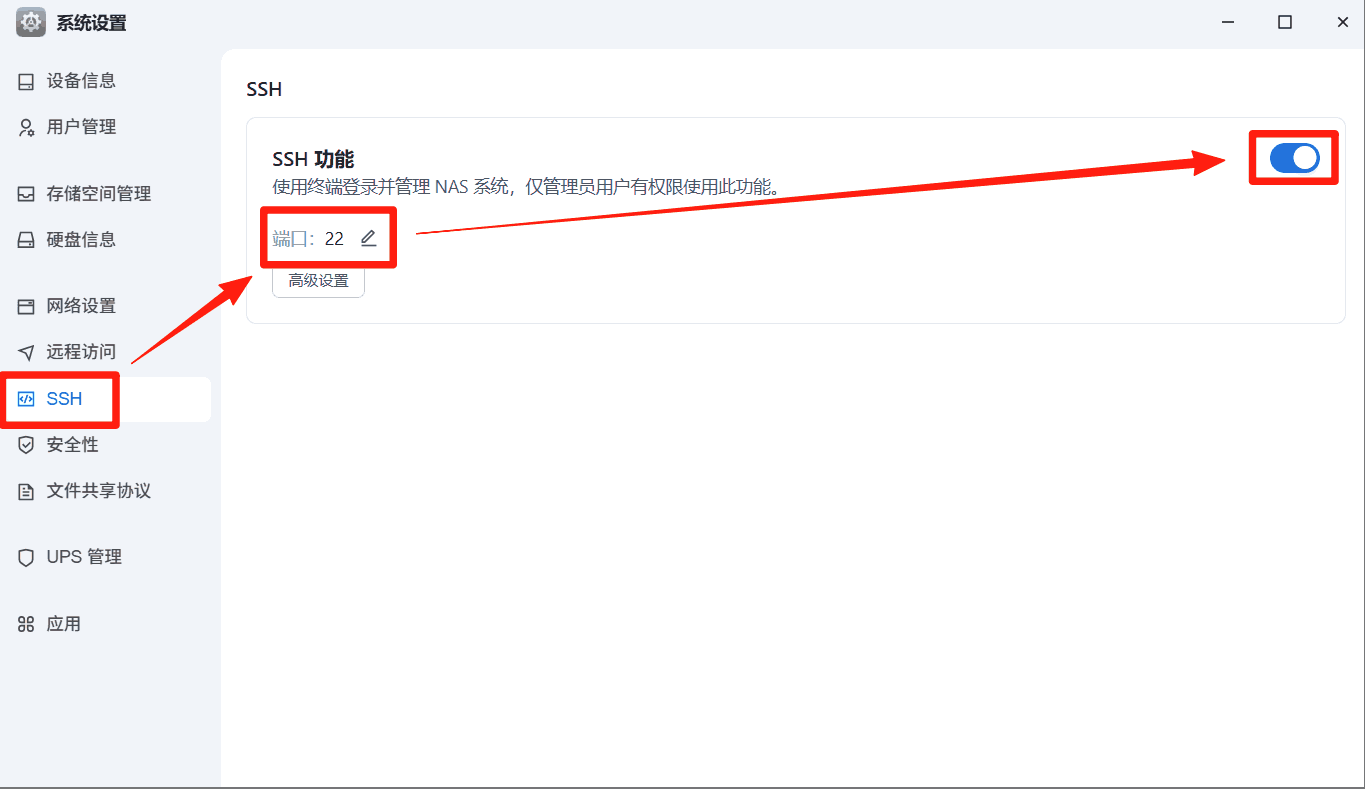Screen dimensions: 1365x789
Task: Open the 高级设置 advanced settings button
Action: [x=318, y=281]
